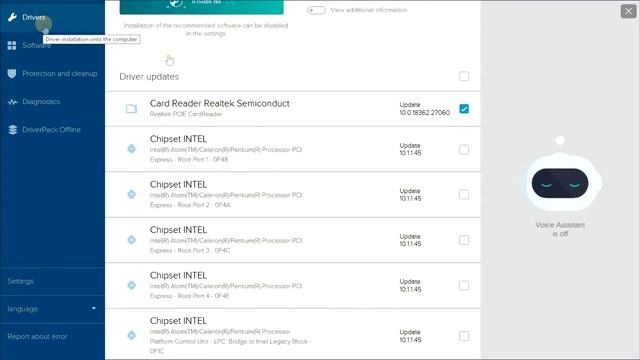Screen dimensions: 640x360
Task: Uncheck the Card Reader Realtek update checkbox
Action: point(464,109)
